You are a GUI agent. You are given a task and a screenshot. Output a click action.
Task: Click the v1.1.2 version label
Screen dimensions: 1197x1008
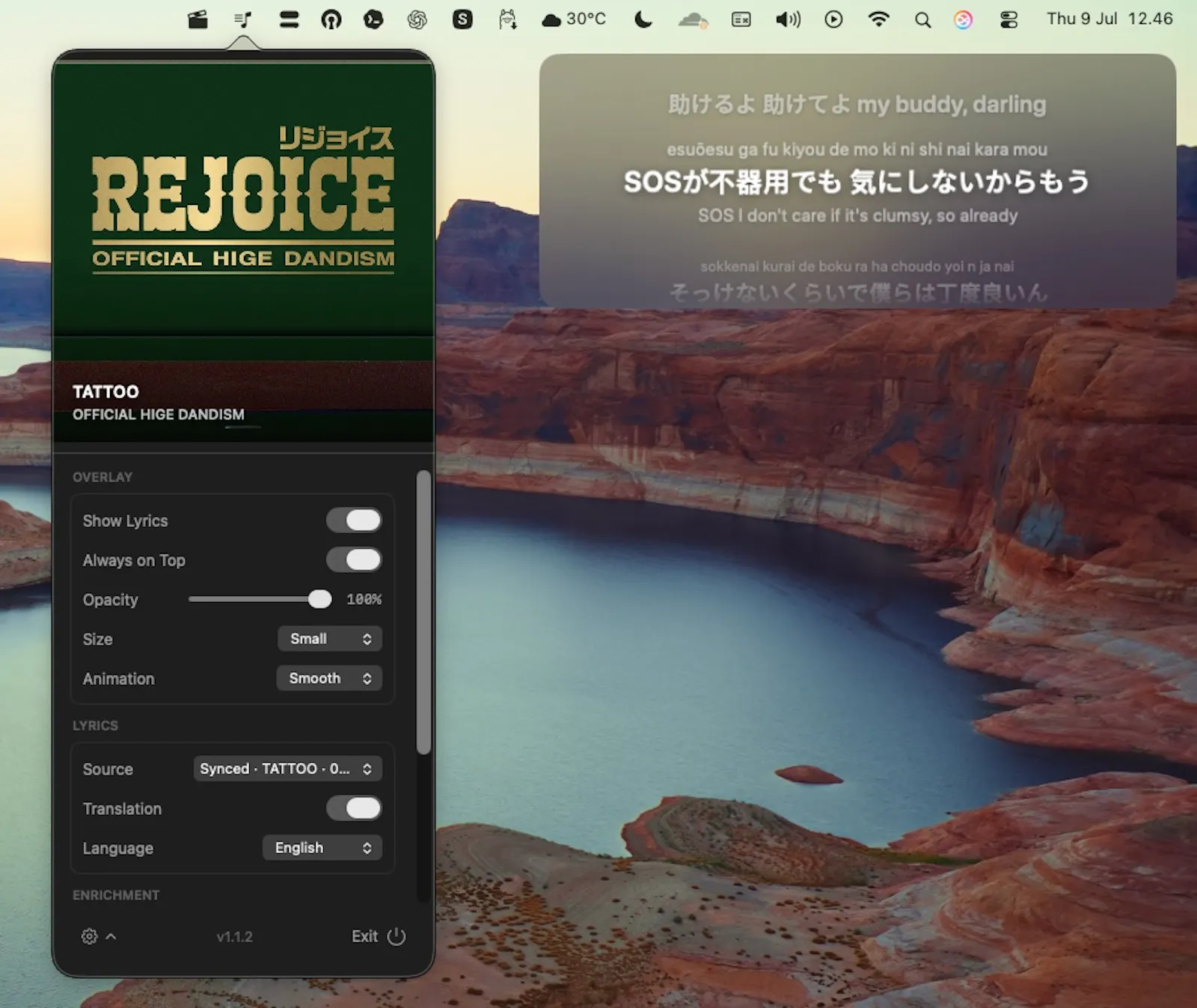[x=234, y=937]
